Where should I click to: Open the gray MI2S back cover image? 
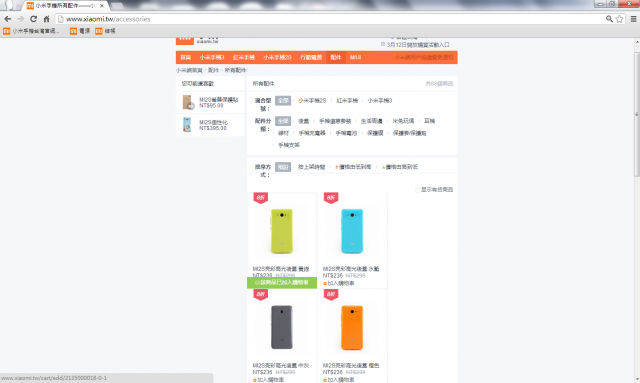point(282,327)
